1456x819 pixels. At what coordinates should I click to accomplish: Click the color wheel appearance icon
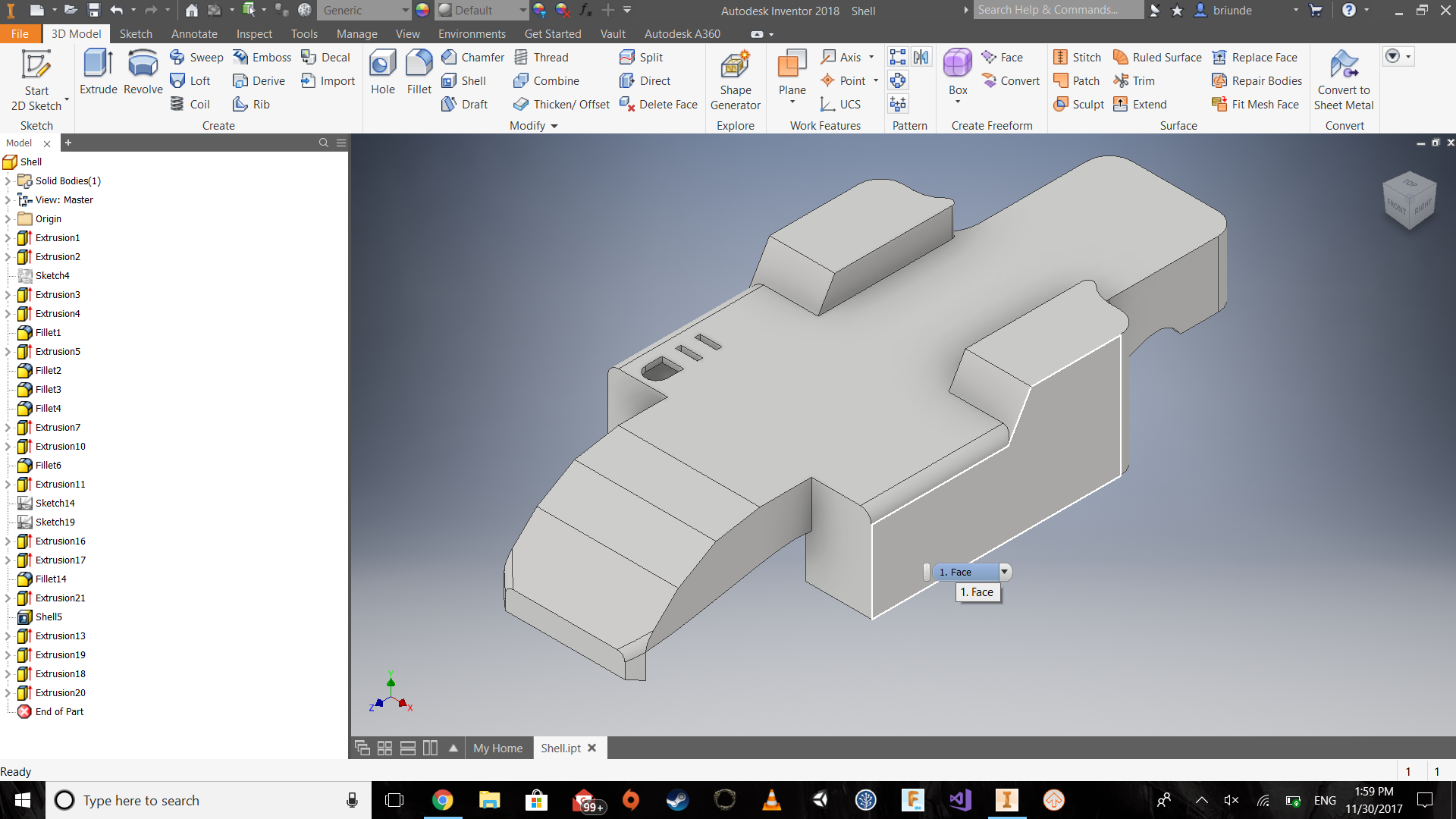pyautogui.click(x=422, y=10)
